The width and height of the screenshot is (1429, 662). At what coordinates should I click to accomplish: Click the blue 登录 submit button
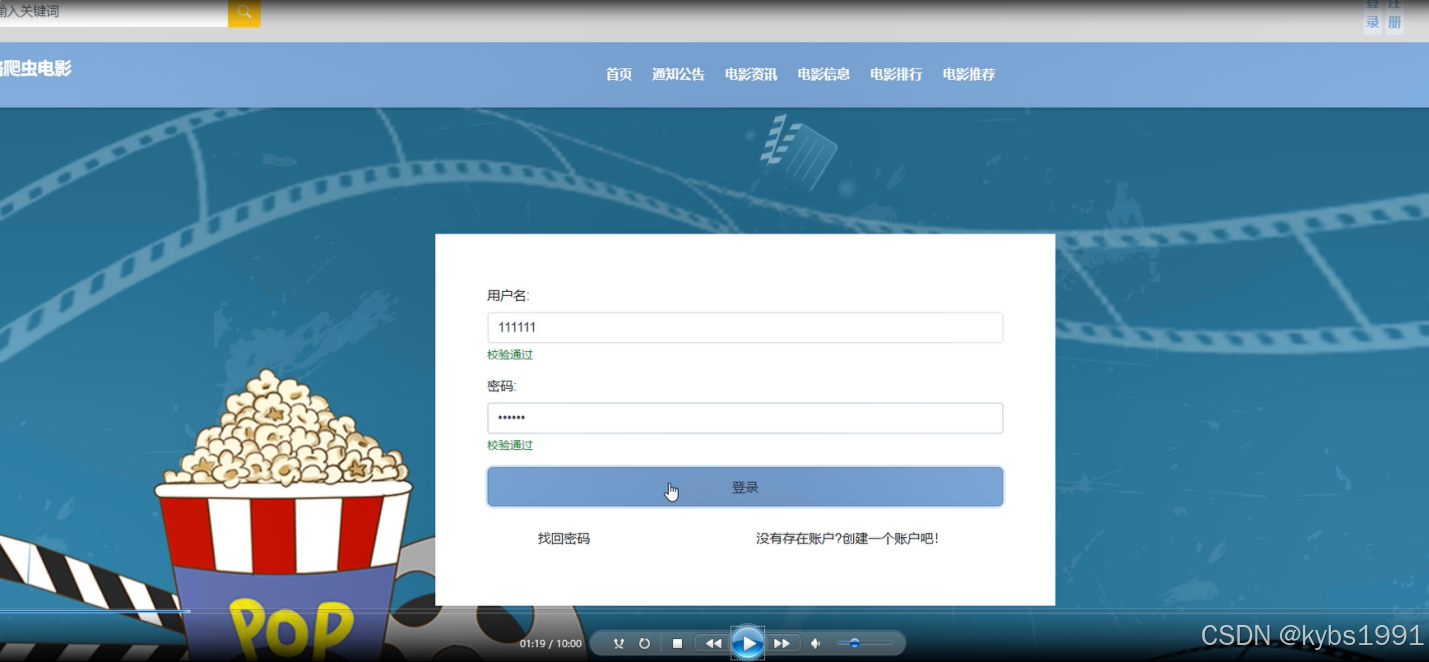(745, 487)
